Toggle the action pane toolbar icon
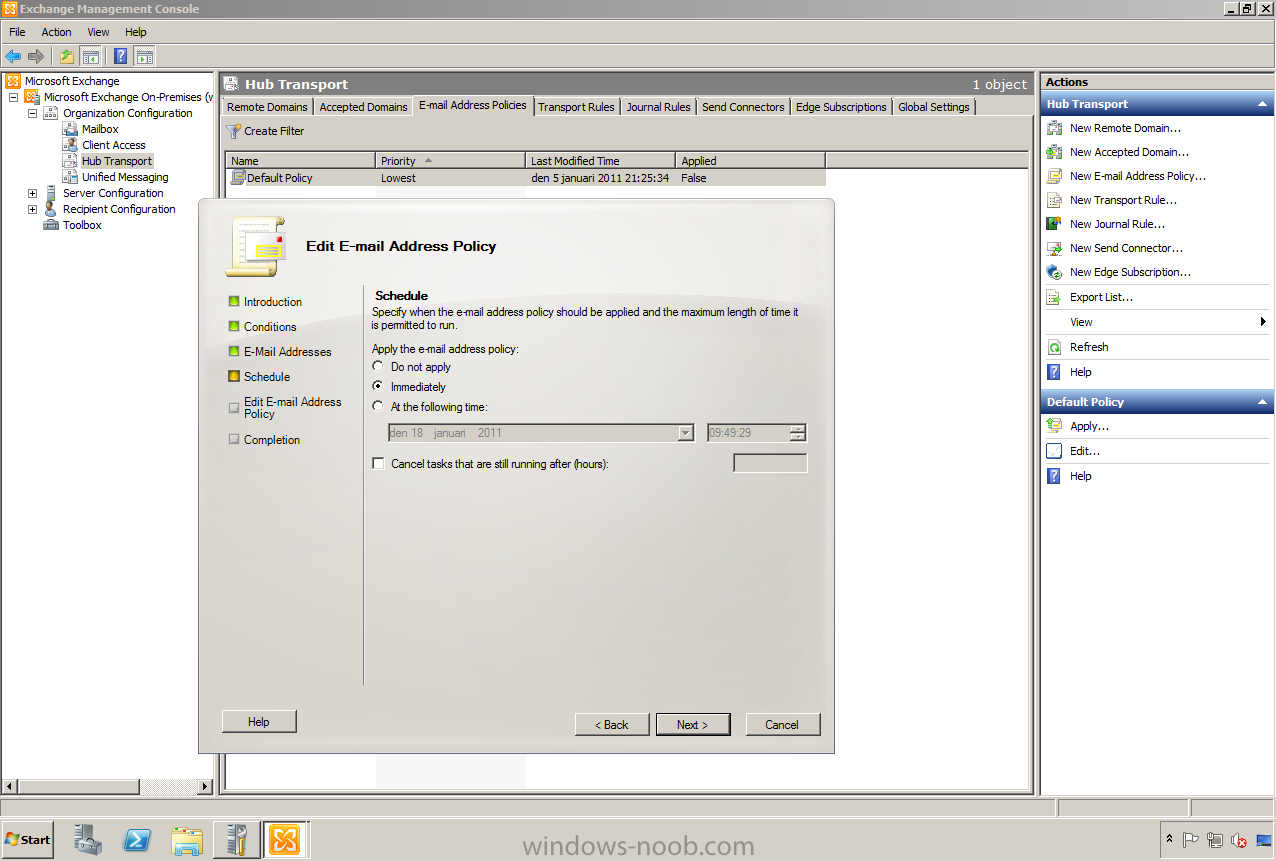This screenshot has width=1276, height=861. [144, 56]
